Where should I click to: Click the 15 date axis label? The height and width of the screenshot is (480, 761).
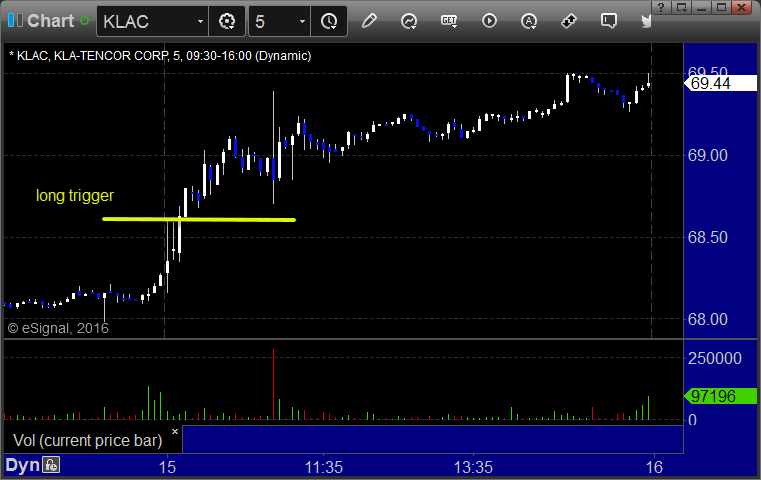[167, 467]
